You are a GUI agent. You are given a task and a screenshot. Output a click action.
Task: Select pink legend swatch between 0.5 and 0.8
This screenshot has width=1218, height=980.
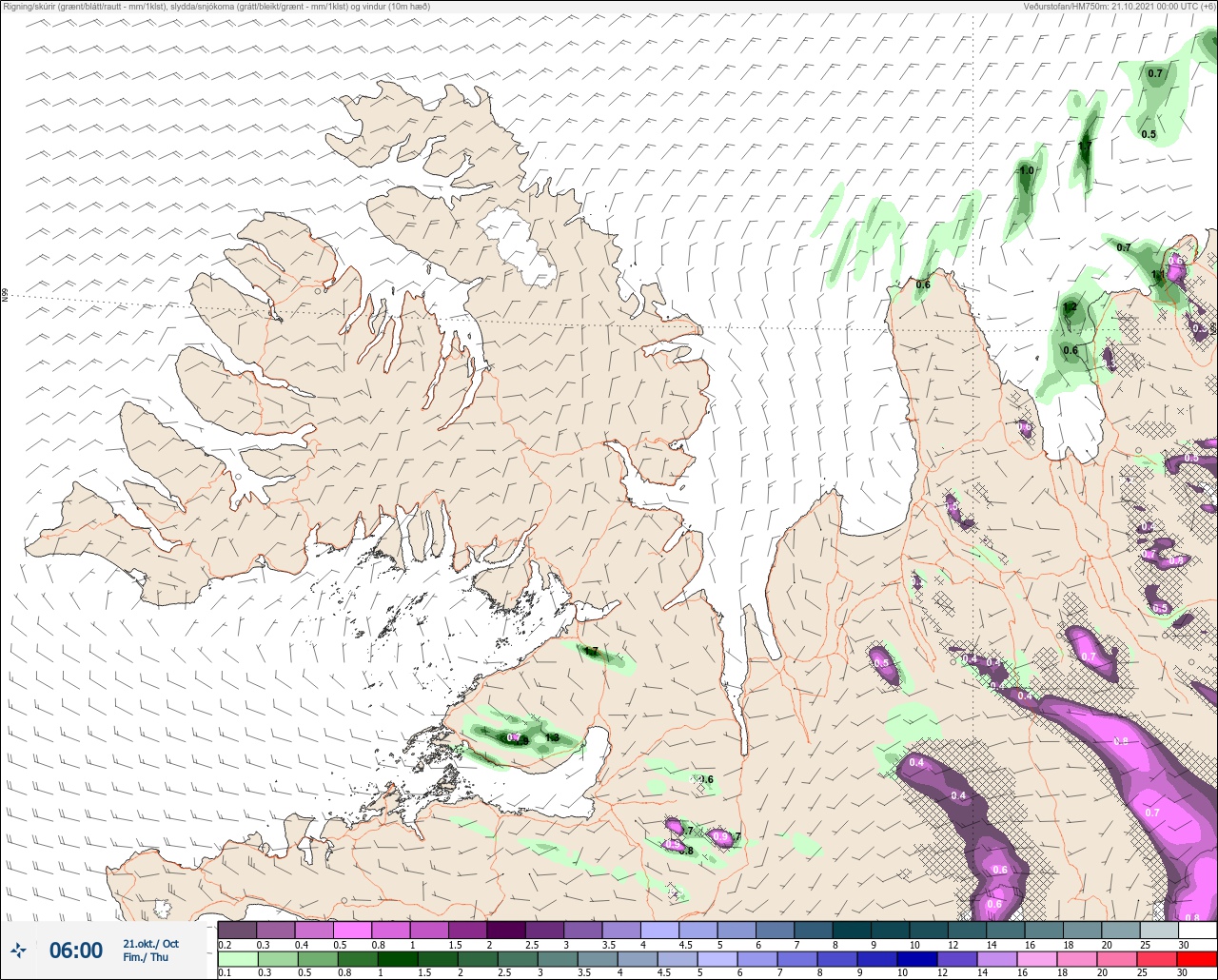(352, 930)
